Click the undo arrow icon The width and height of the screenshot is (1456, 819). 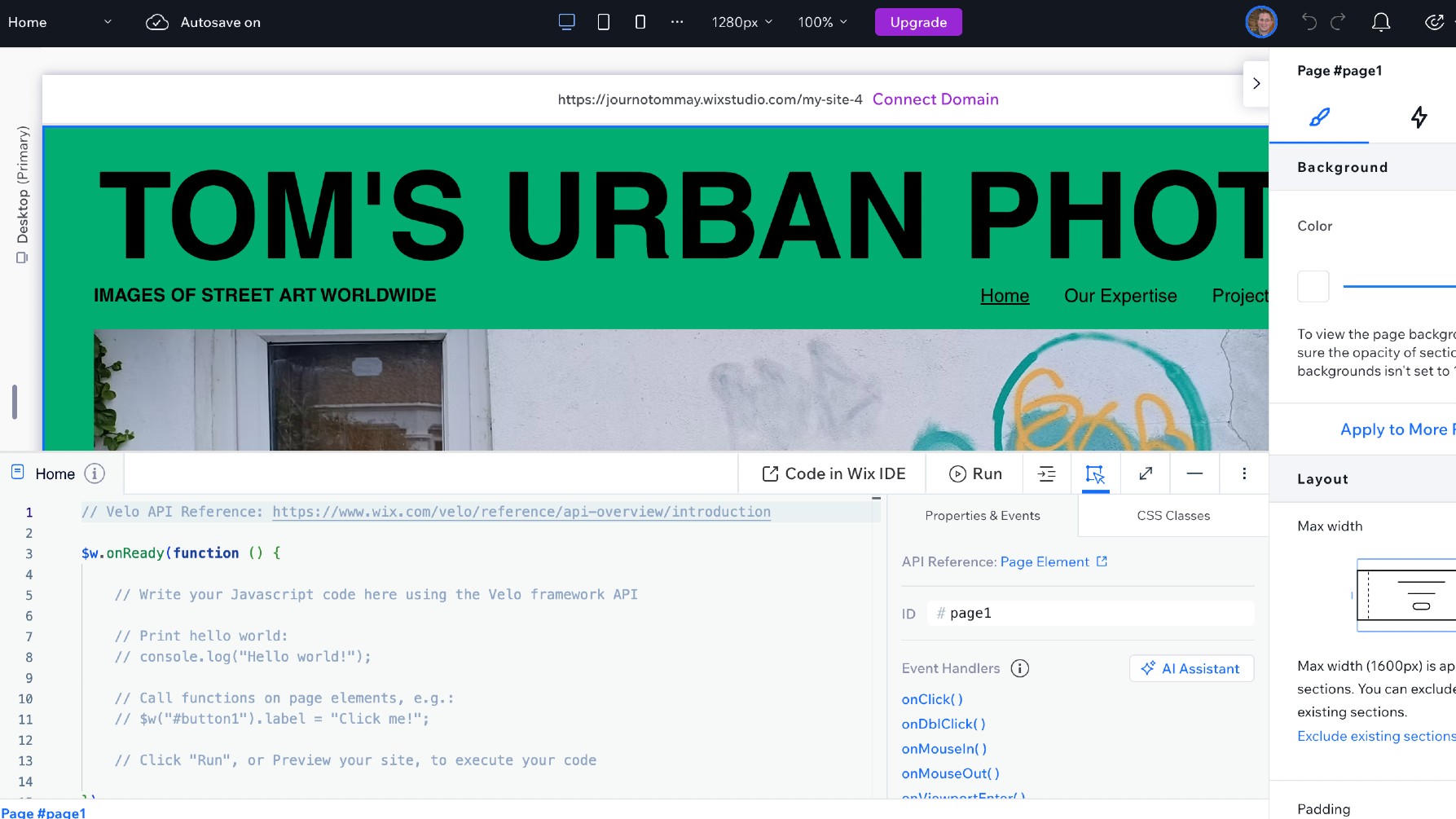click(1309, 22)
